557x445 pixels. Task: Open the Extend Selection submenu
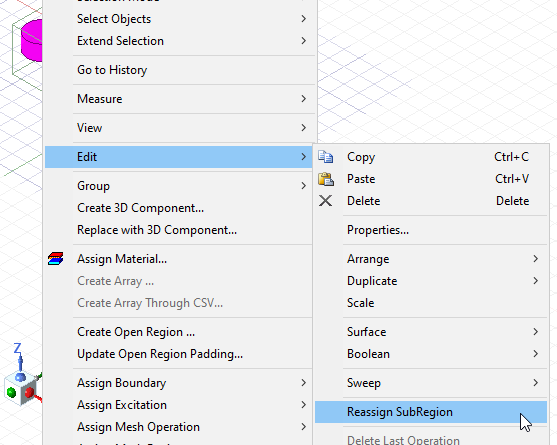180,41
